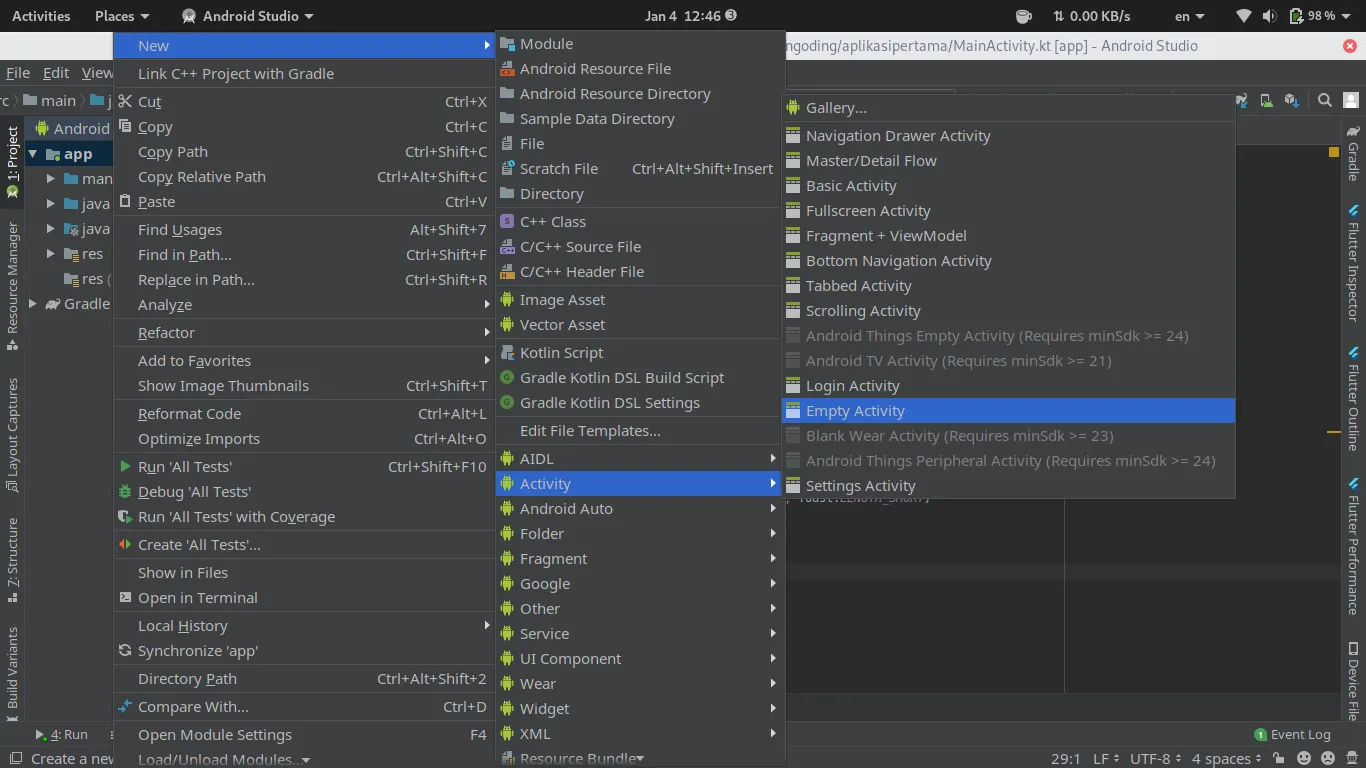
Task: Open the Flutter Performance side panel
Action: point(1353,547)
